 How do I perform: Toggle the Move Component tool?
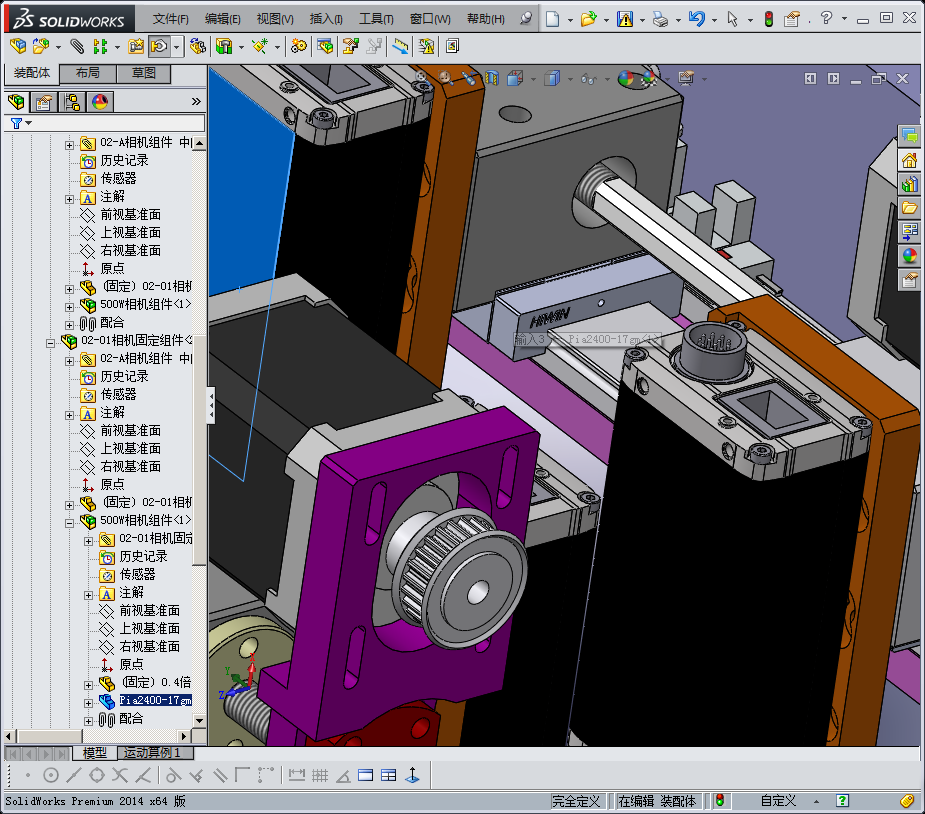[159, 46]
